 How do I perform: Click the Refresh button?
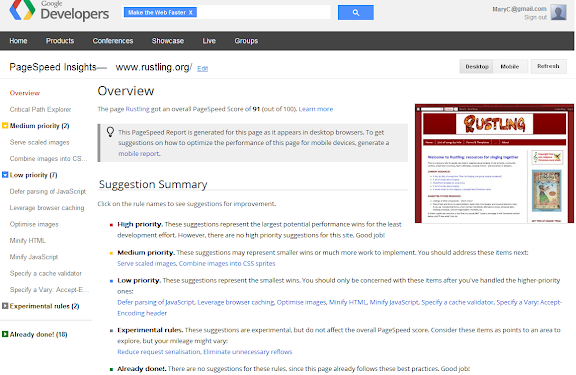click(x=548, y=66)
